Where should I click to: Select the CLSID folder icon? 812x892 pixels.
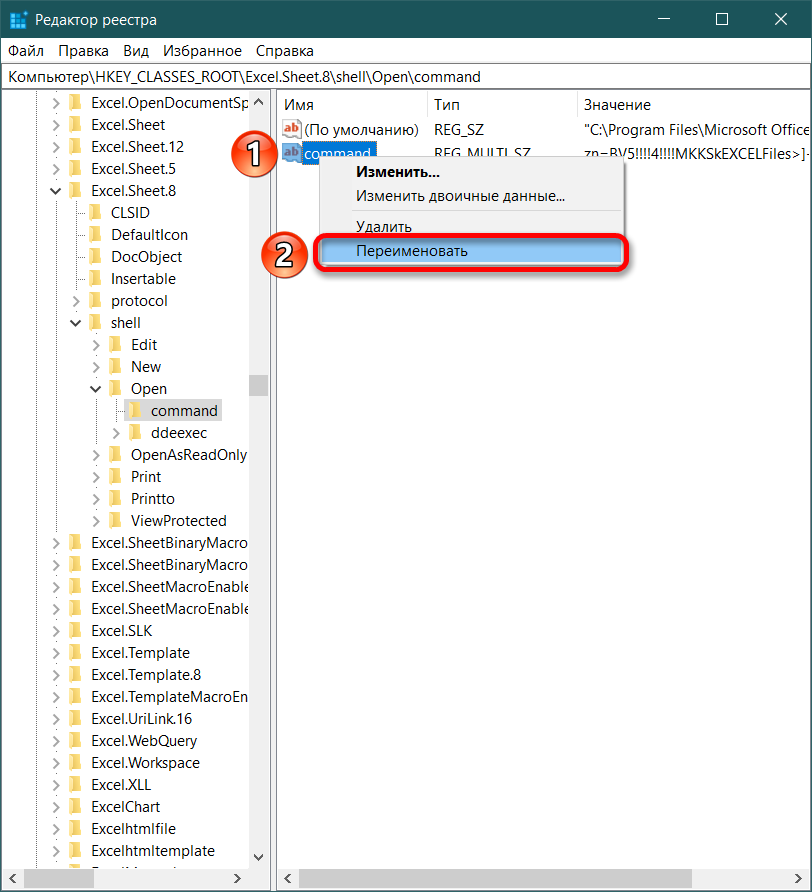click(95, 212)
